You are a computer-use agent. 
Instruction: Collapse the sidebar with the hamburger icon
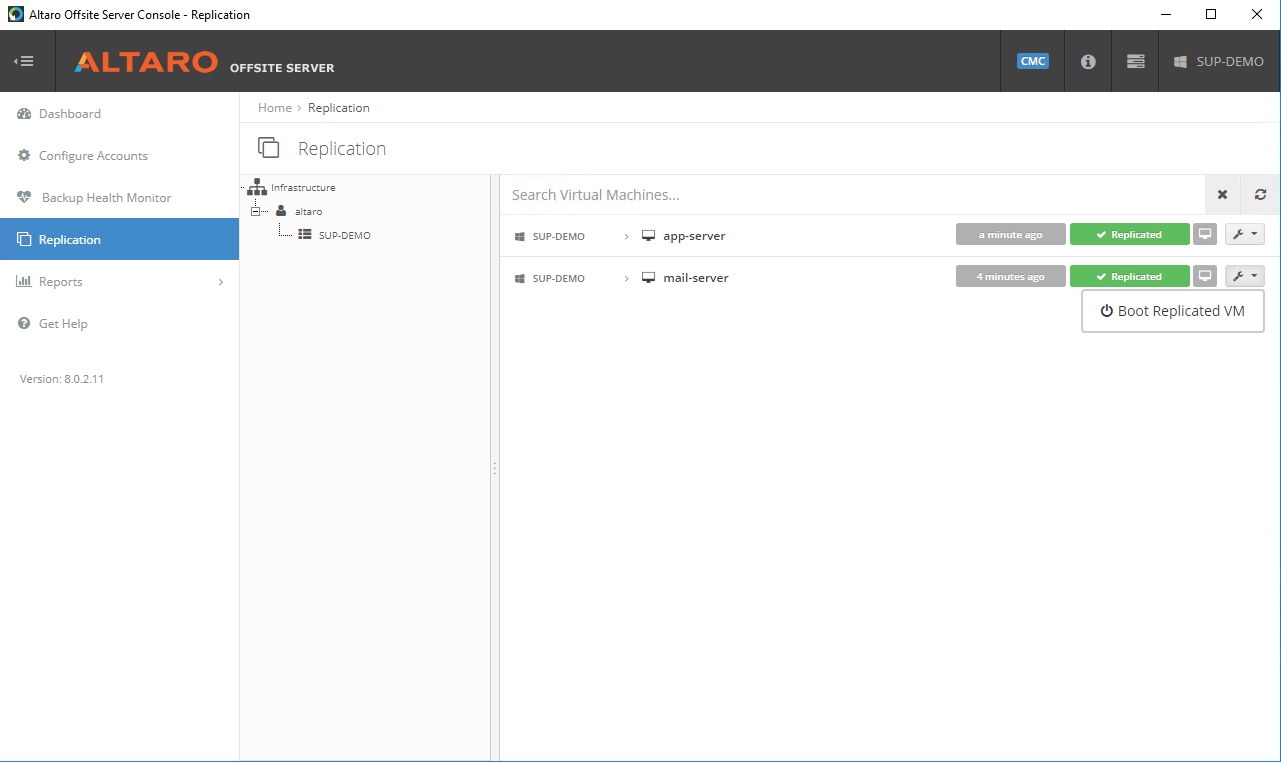pyautogui.click(x=24, y=61)
